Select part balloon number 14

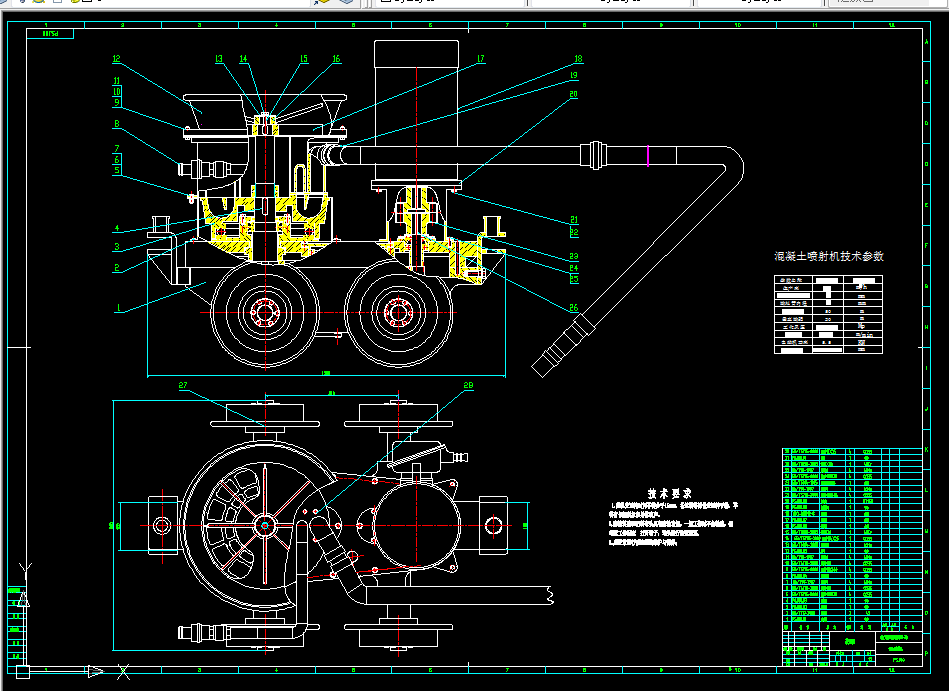(243, 59)
